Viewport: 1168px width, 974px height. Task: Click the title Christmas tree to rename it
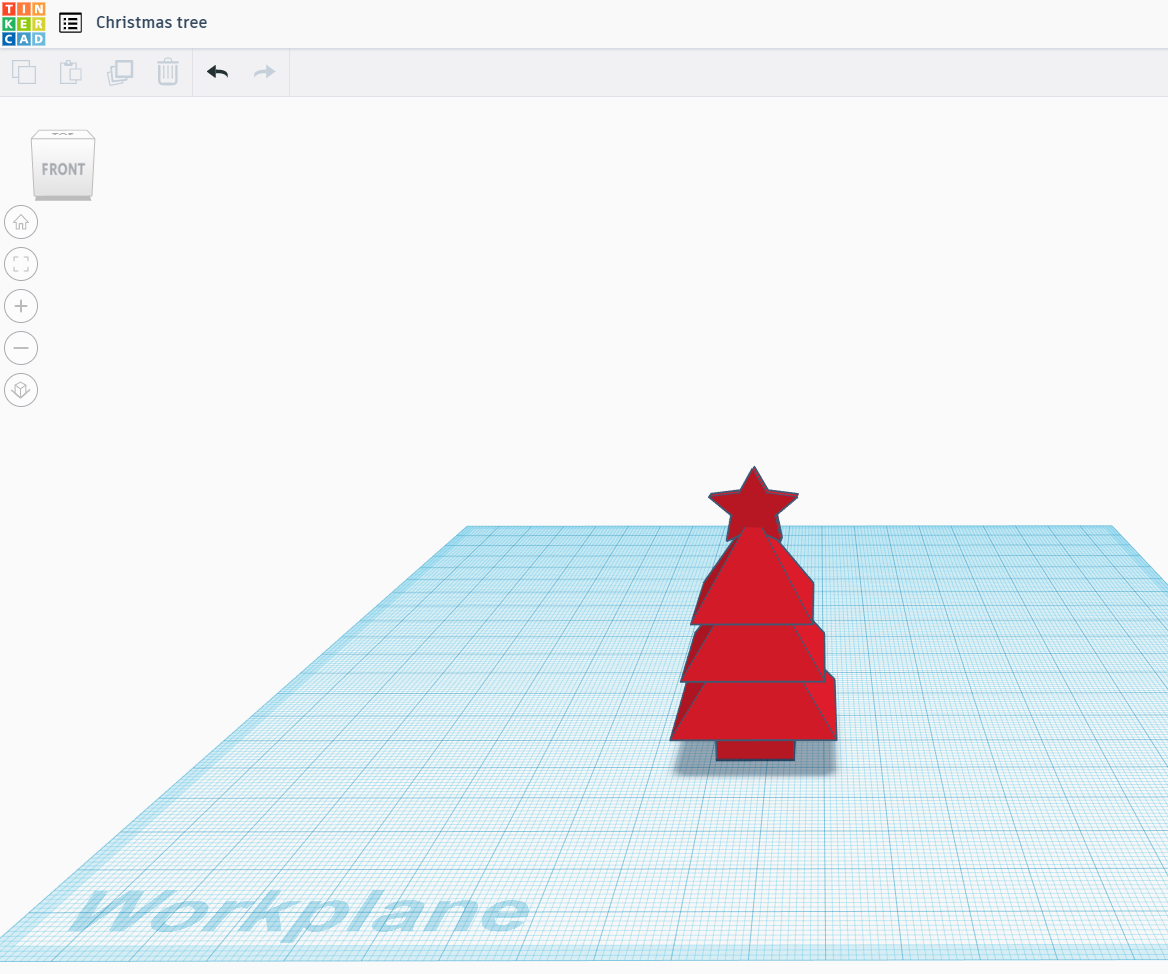coord(151,22)
